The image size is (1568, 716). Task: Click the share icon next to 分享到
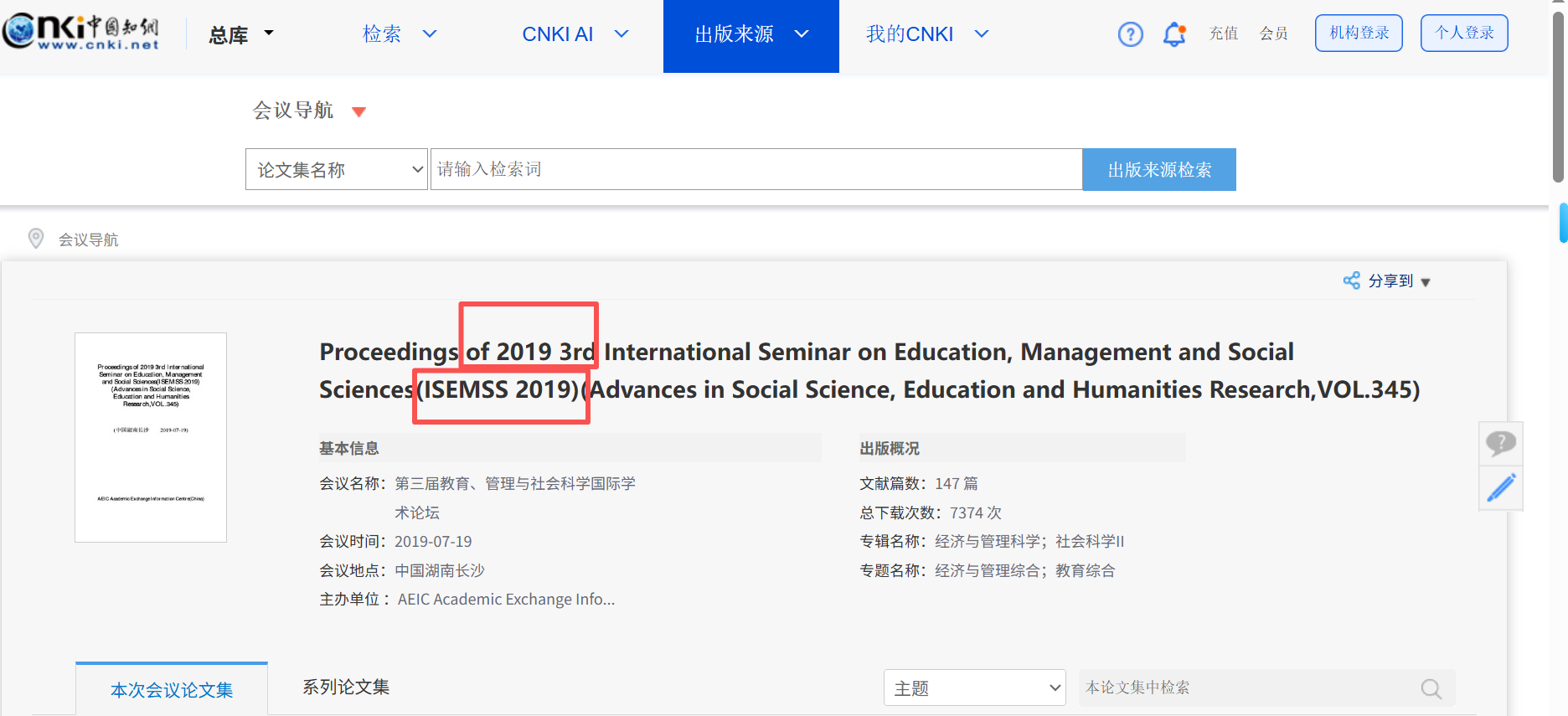point(1351,281)
